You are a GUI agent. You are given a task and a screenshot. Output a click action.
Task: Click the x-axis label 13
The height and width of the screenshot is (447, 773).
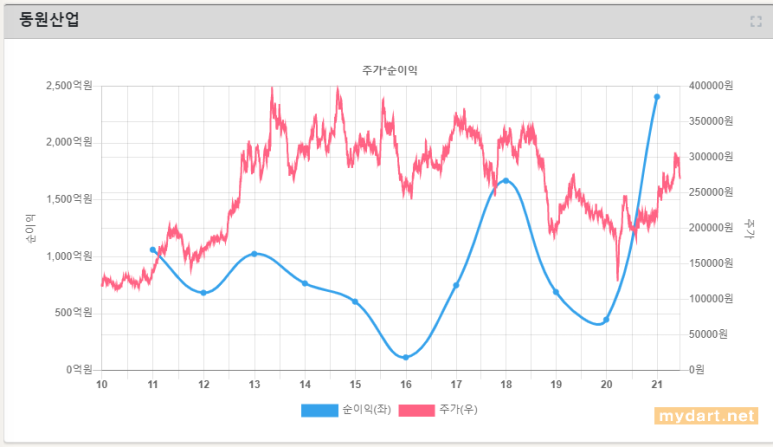point(254,384)
